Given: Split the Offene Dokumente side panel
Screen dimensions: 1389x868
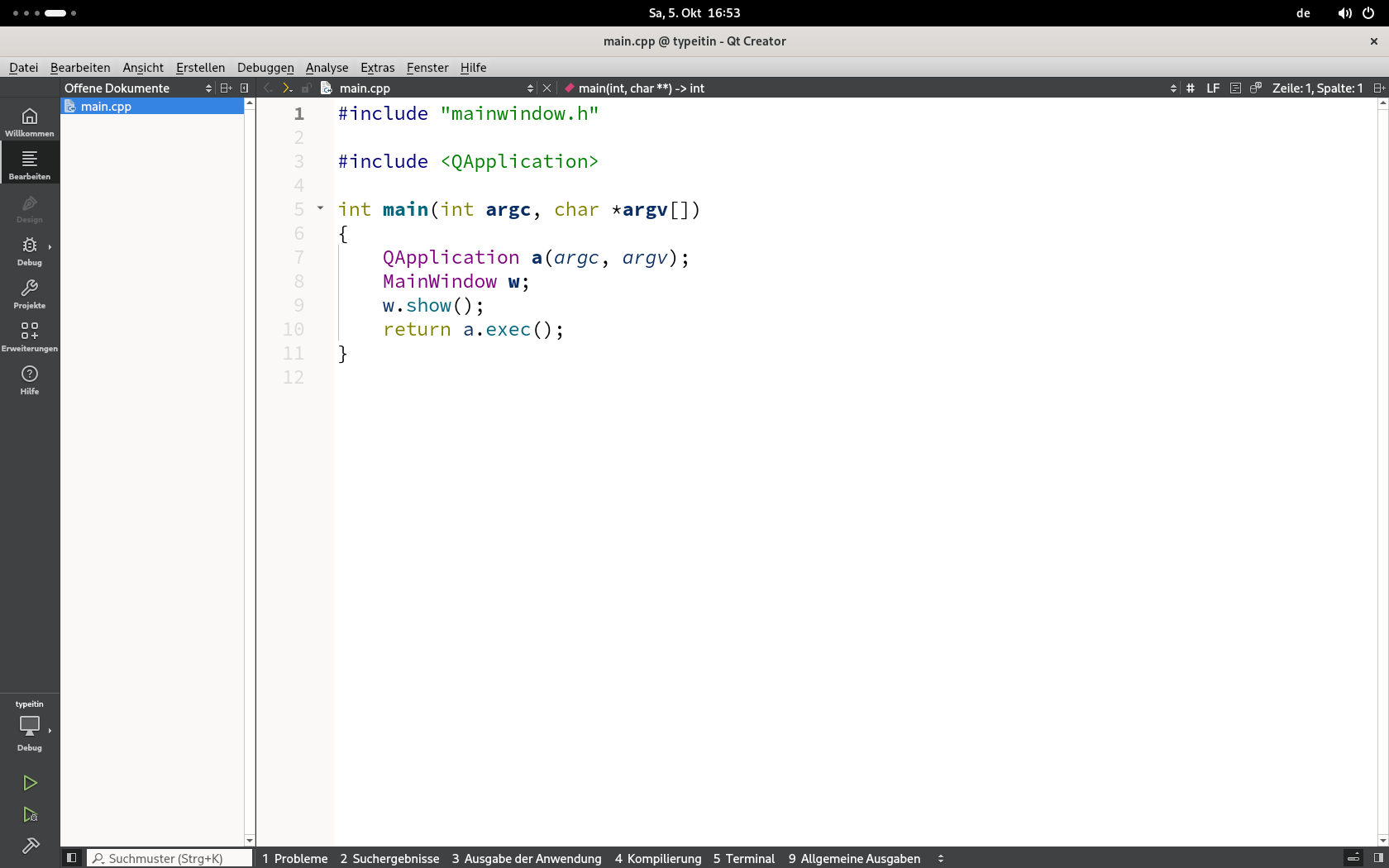Looking at the screenshot, I should pos(226,88).
